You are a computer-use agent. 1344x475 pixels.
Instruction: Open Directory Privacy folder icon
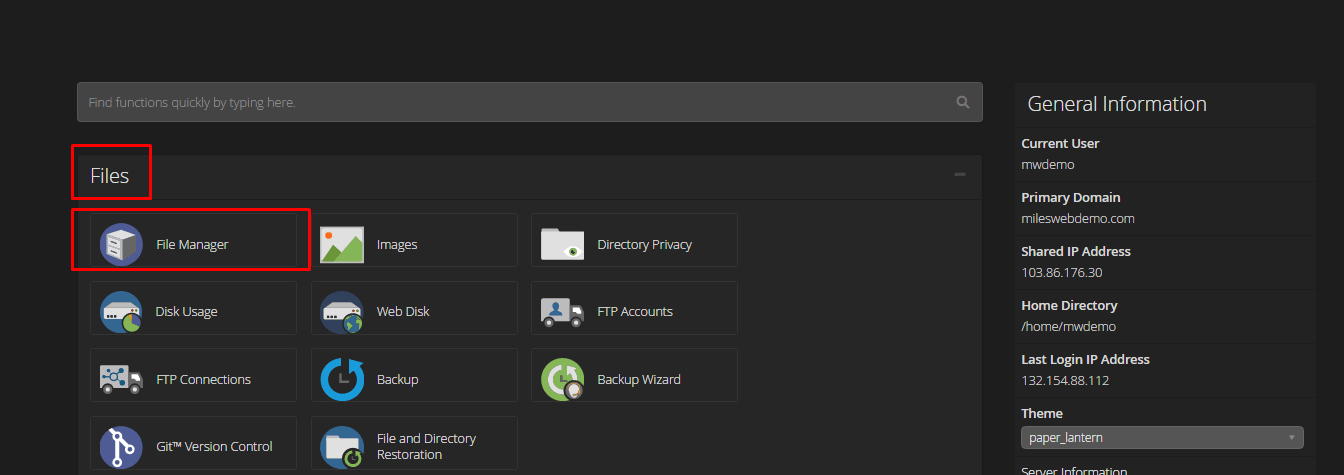[x=562, y=244]
